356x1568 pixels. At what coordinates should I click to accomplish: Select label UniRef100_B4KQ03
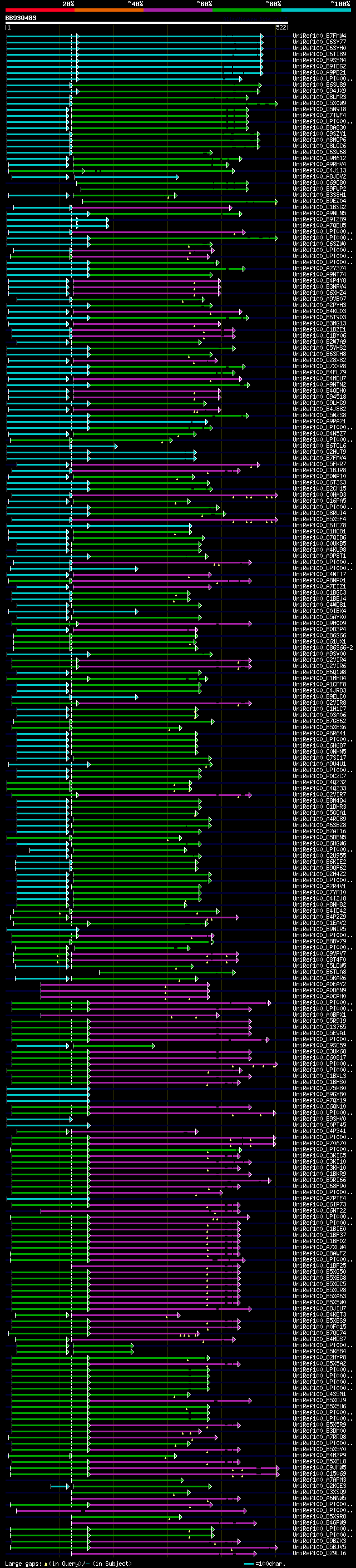pos(319,311)
